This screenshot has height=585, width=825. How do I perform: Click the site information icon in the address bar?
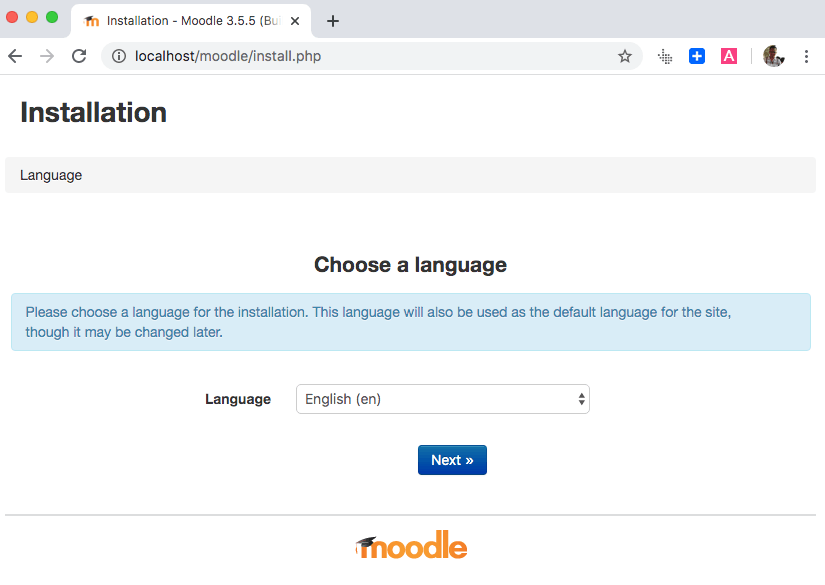(x=119, y=57)
